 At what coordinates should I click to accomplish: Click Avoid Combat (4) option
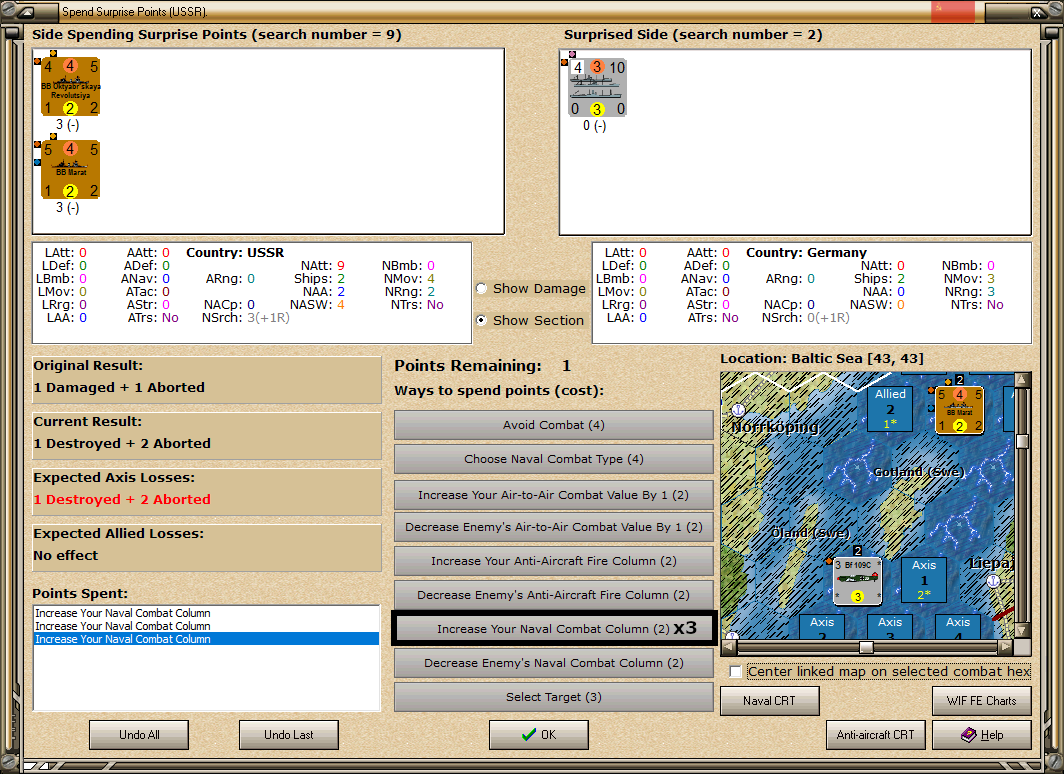coord(554,425)
